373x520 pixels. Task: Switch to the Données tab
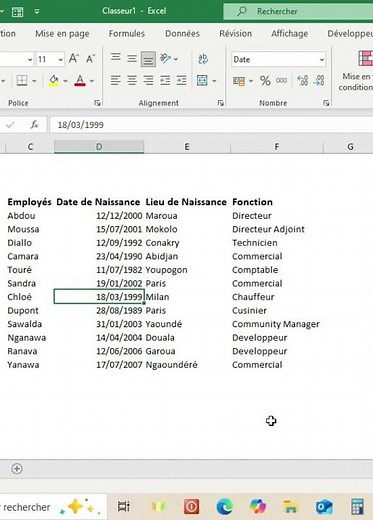[x=182, y=34]
